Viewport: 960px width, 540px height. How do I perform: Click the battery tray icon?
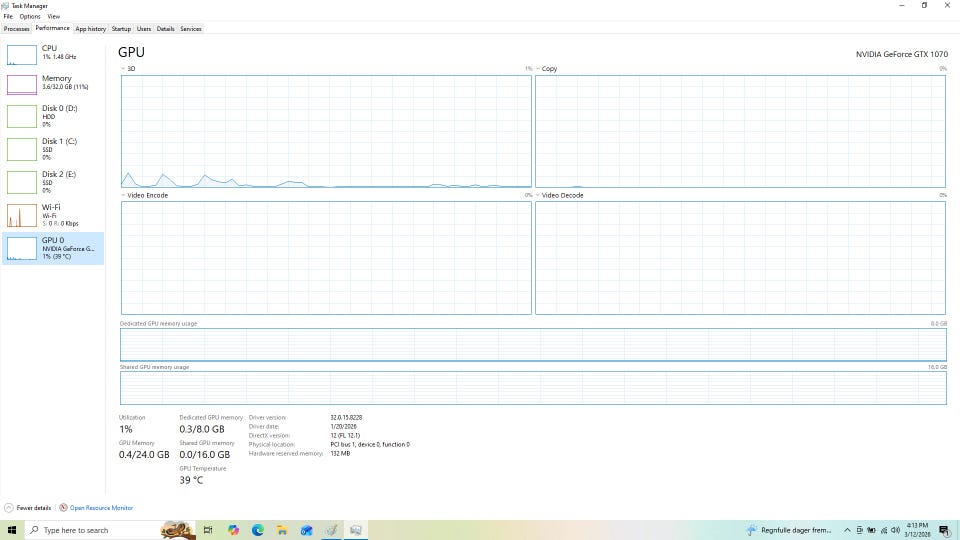[x=871, y=530]
